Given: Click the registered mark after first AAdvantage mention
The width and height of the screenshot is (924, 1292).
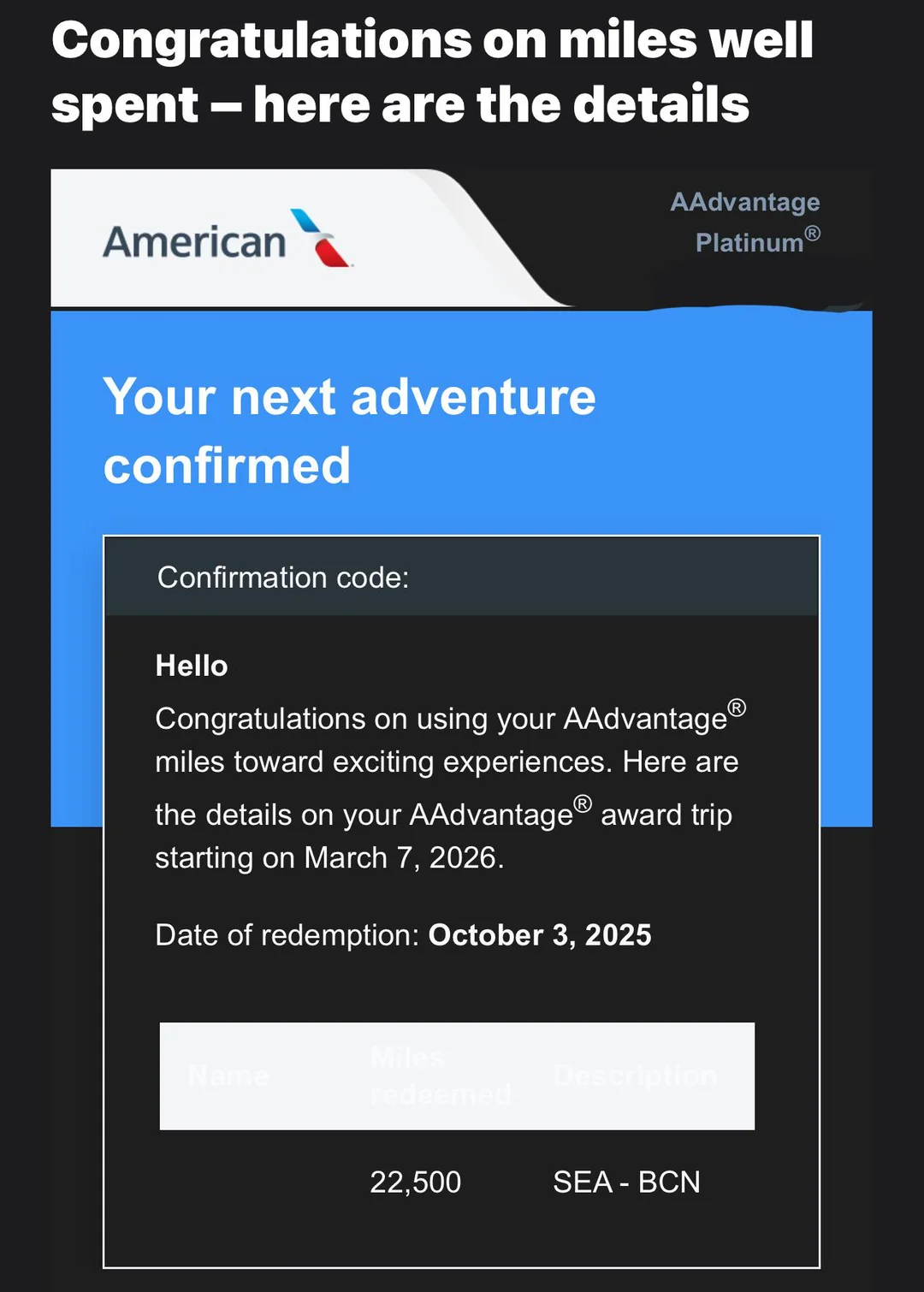Looking at the screenshot, I should (737, 708).
